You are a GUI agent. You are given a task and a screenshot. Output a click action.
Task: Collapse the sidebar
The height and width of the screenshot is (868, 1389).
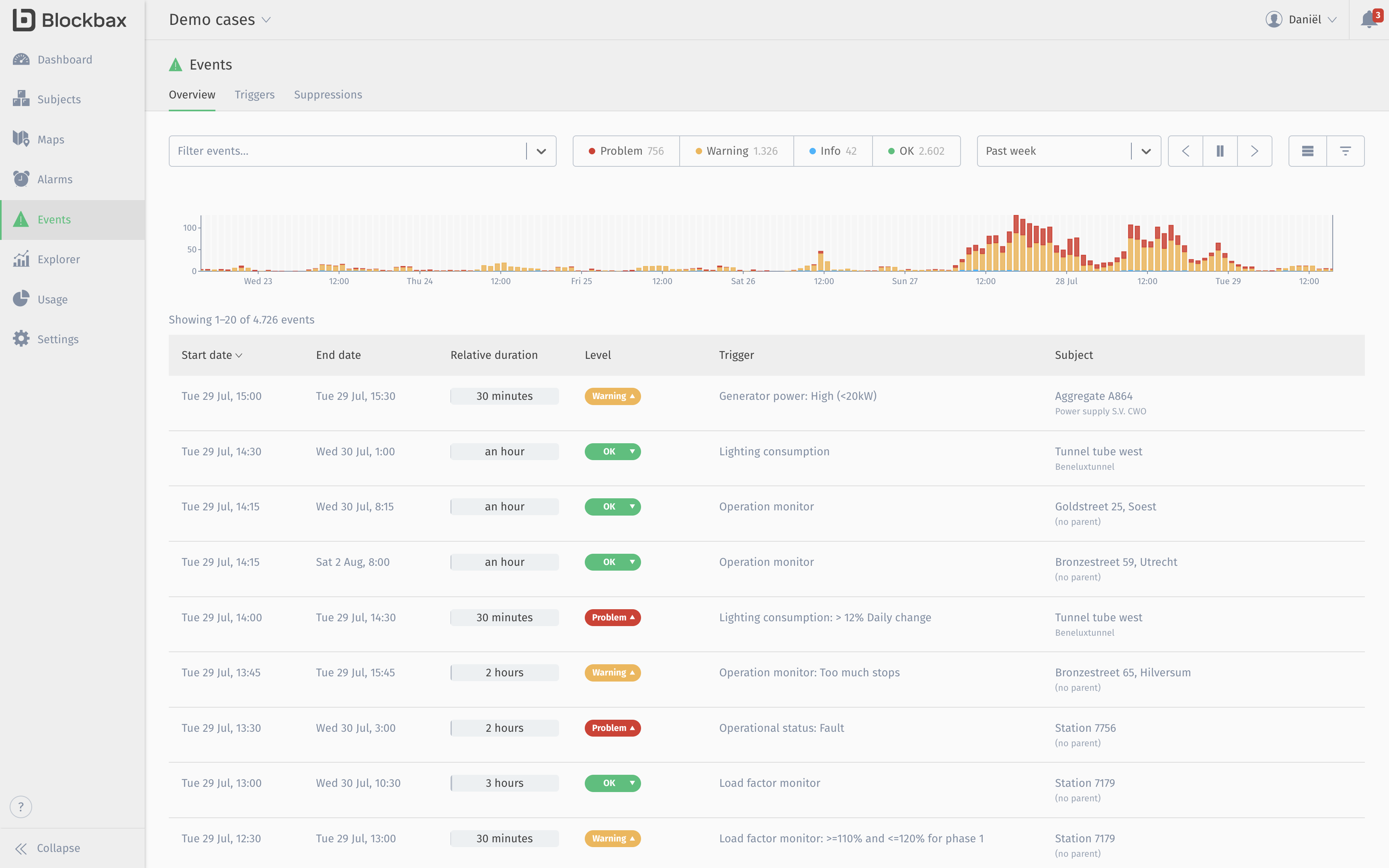(x=48, y=848)
